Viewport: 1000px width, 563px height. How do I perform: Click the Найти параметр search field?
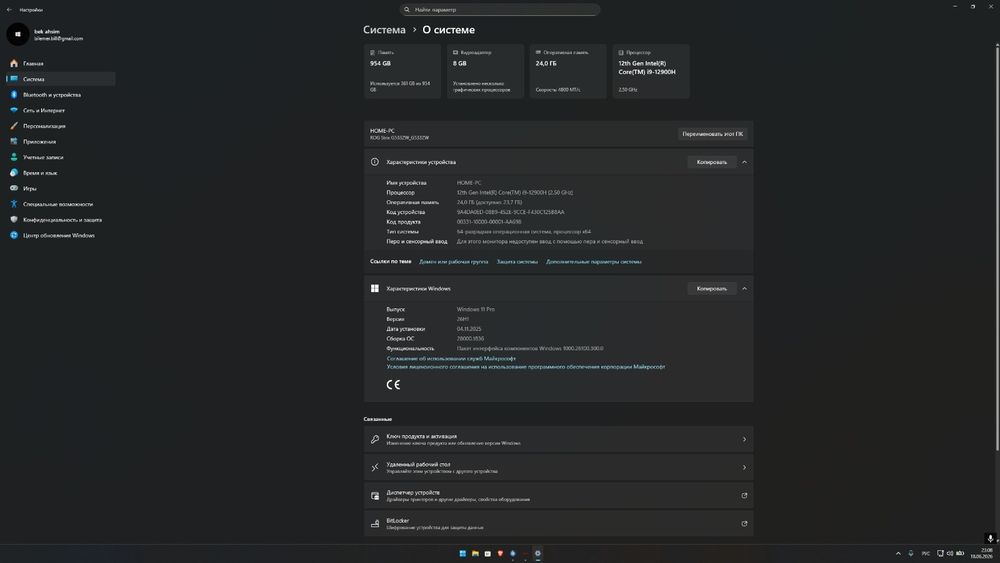point(499,10)
